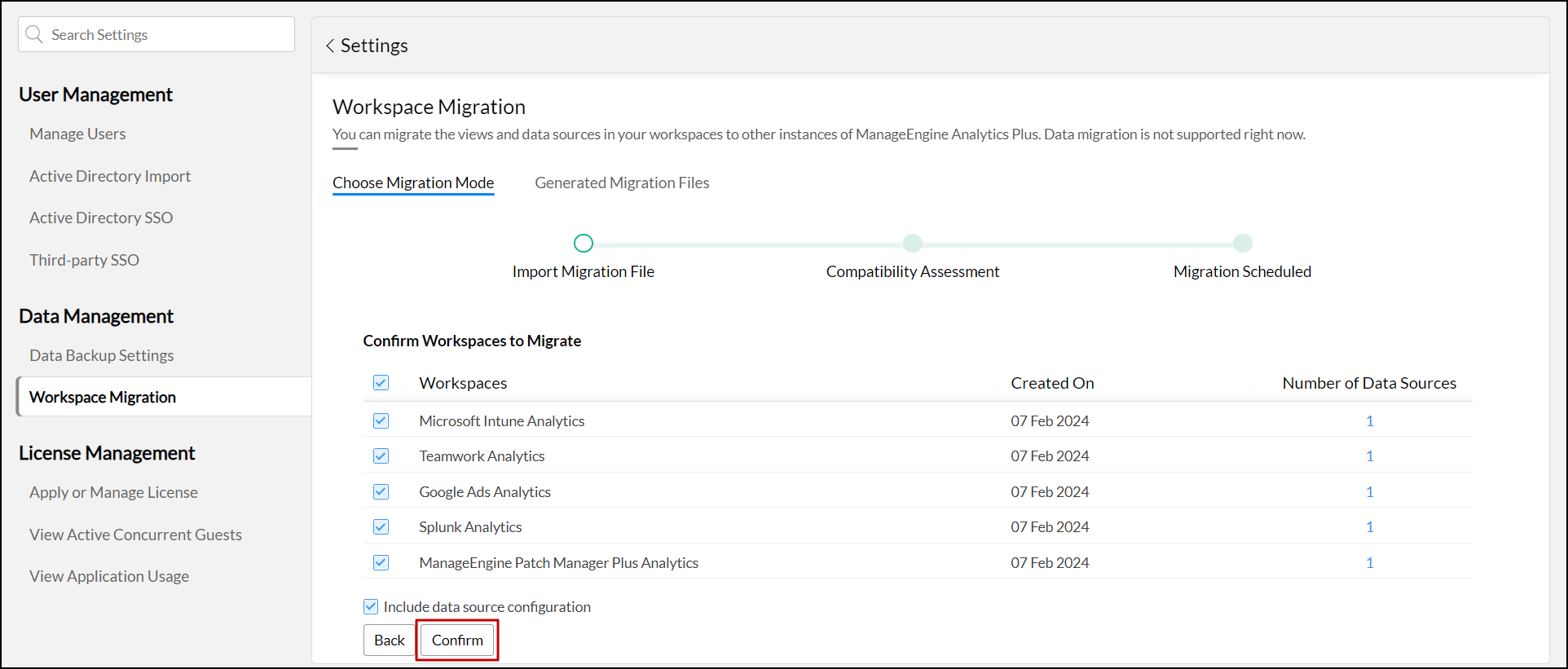Uncheck Splunk Analytics workspace checkbox
The width and height of the screenshot is (1568, 669).
pos(381,527)
